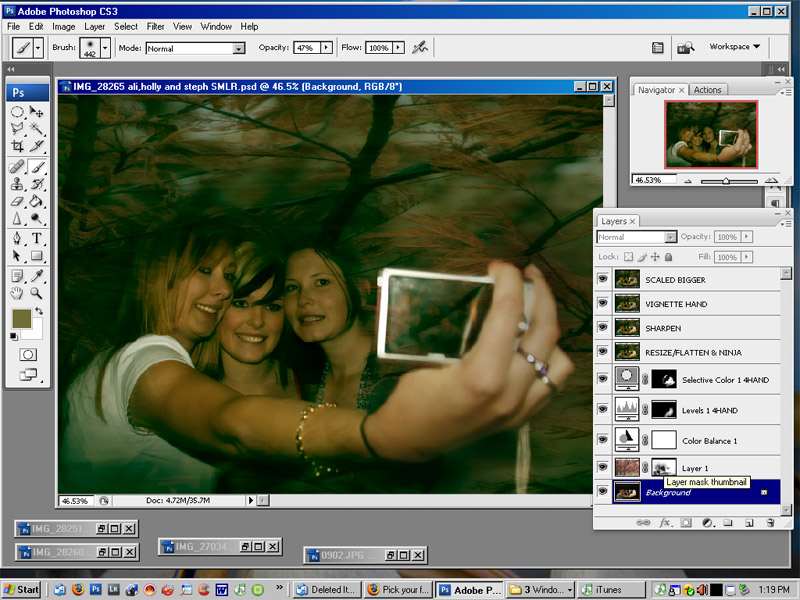Screen dimensions: 800x600
Task: Click the Add layer style fx button
Action: (664, 522)
